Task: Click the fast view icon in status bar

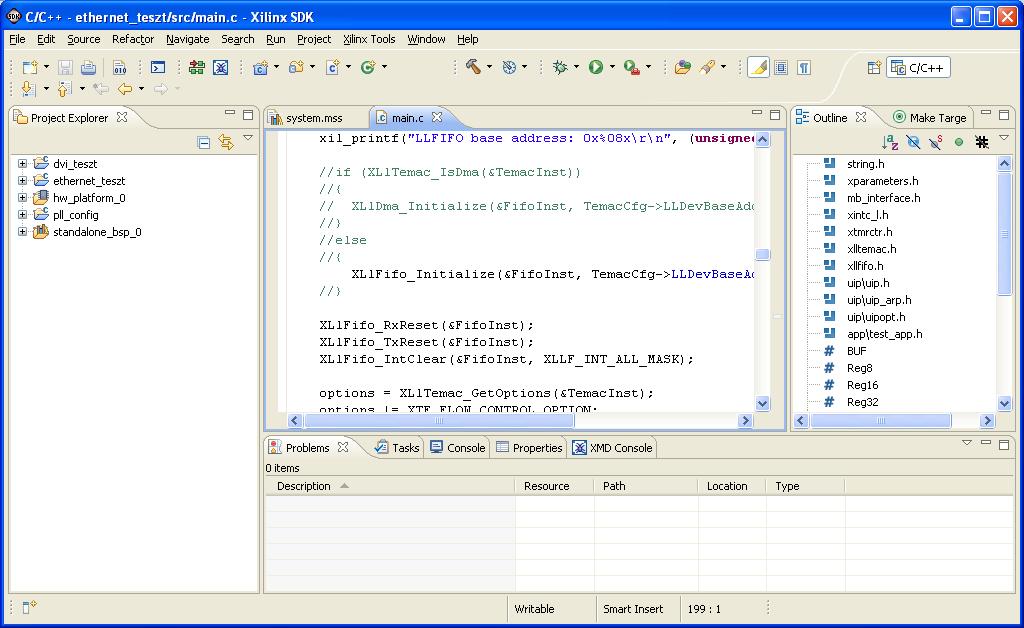Action: point(29,607)
